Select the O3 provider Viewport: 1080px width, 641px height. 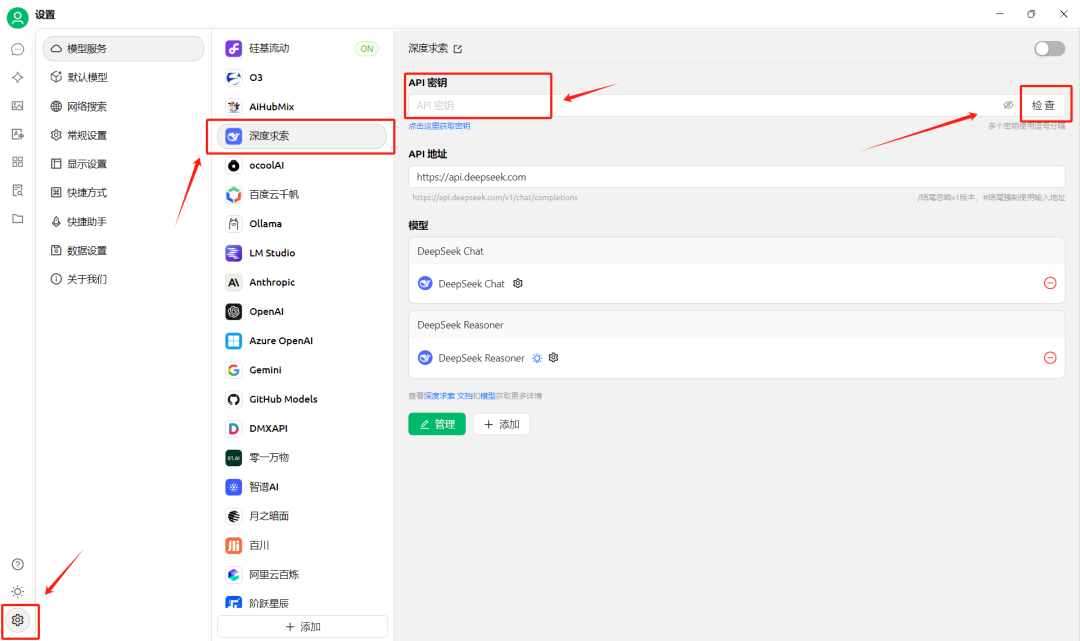coord(302,78)
